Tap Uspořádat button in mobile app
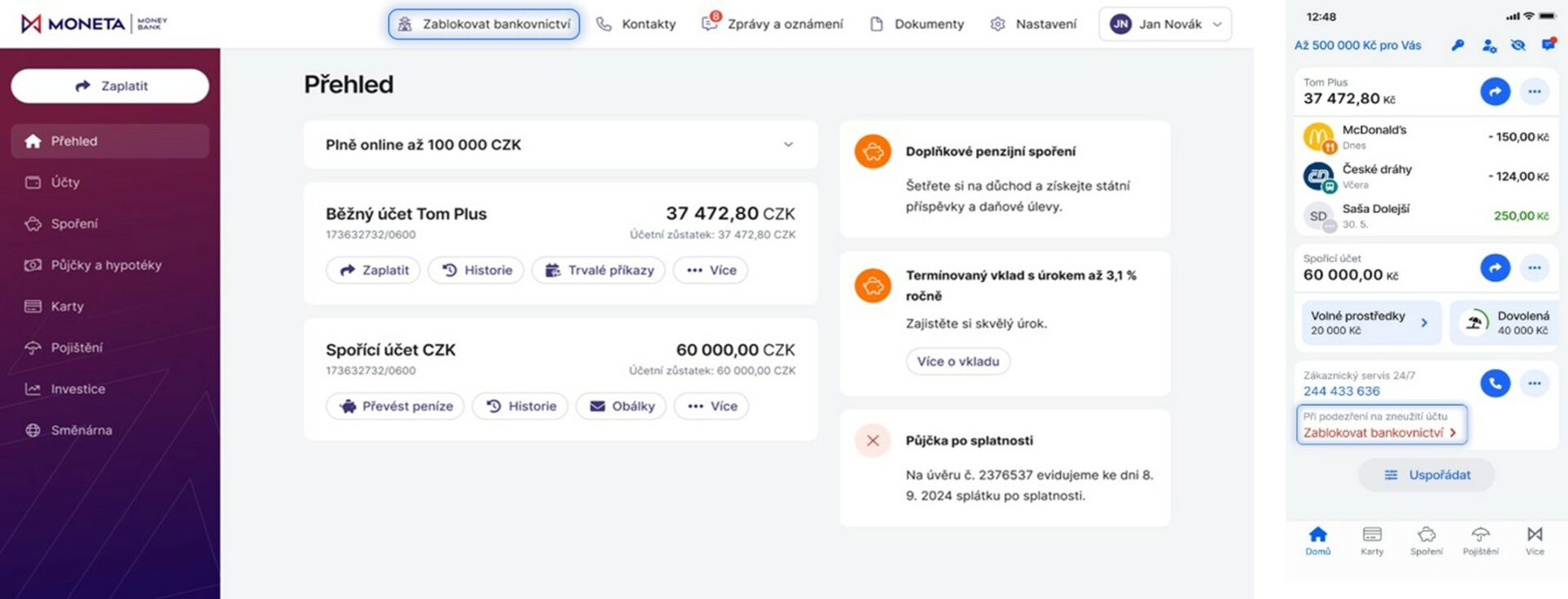 1426,475
